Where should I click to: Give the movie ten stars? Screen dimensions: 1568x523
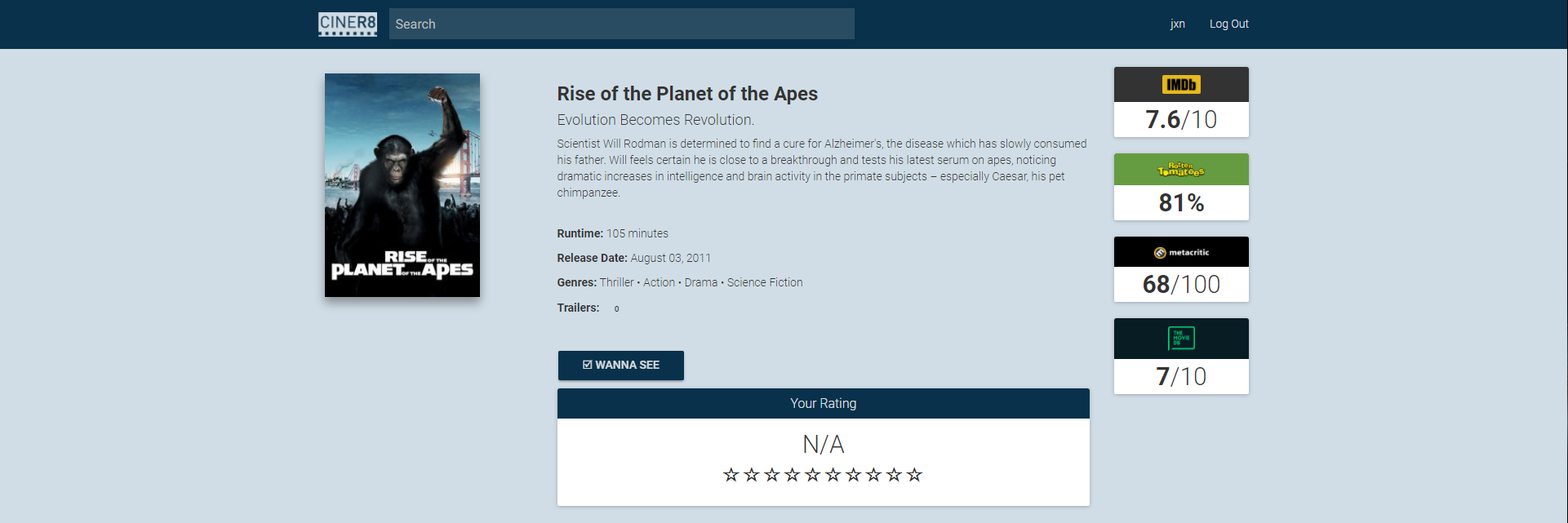(914, 475)
